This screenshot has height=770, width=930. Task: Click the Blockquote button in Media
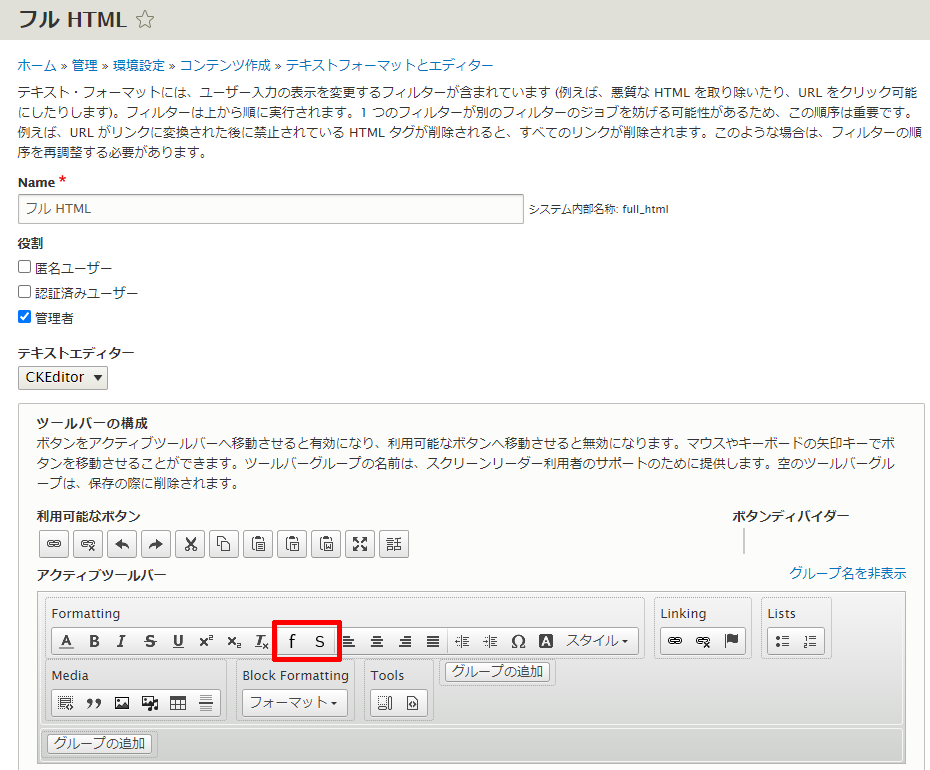click(94, 704)
